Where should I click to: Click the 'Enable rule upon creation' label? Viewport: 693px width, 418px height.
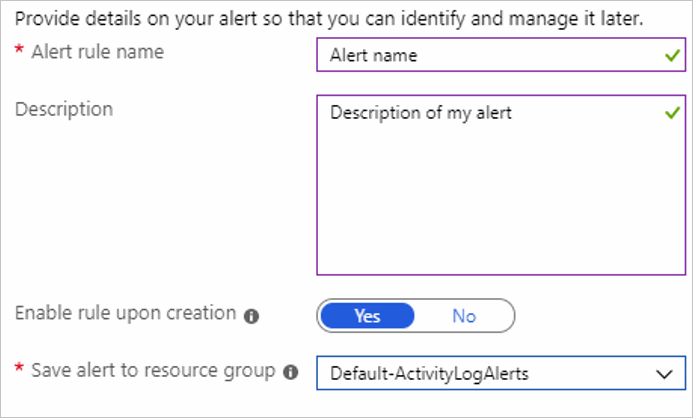tap(126, 314)
